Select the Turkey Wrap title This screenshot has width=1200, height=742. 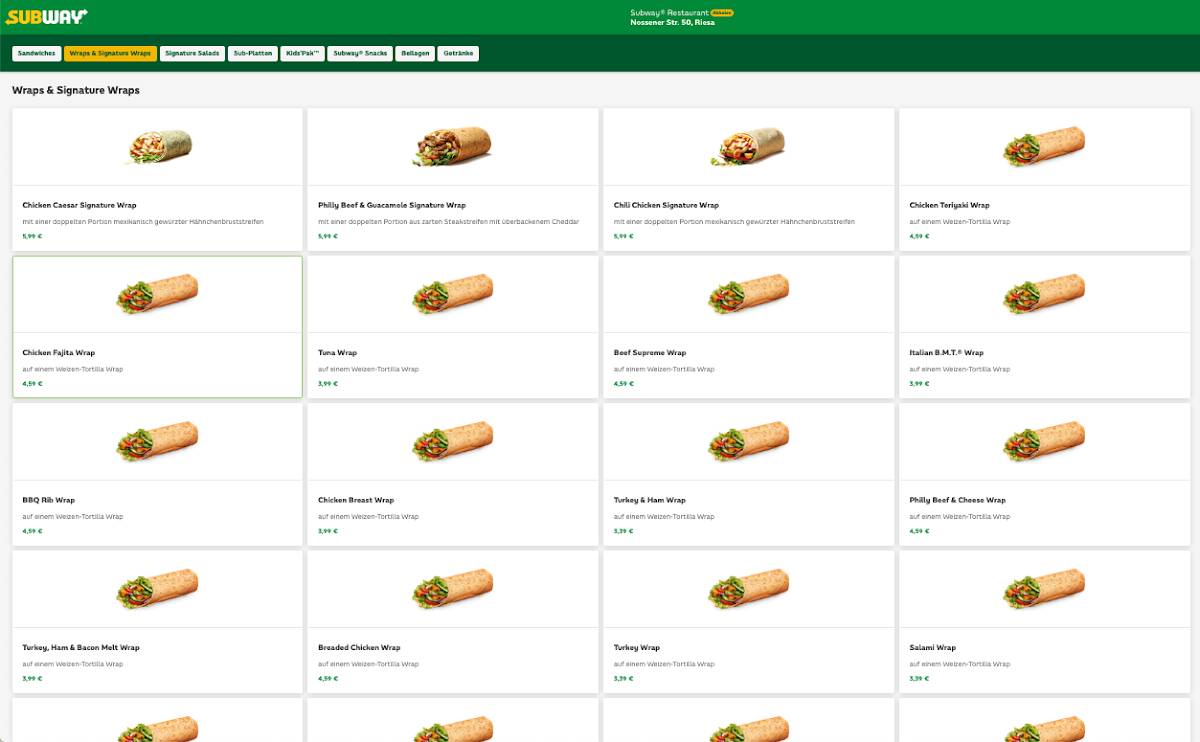pos(637,647)
